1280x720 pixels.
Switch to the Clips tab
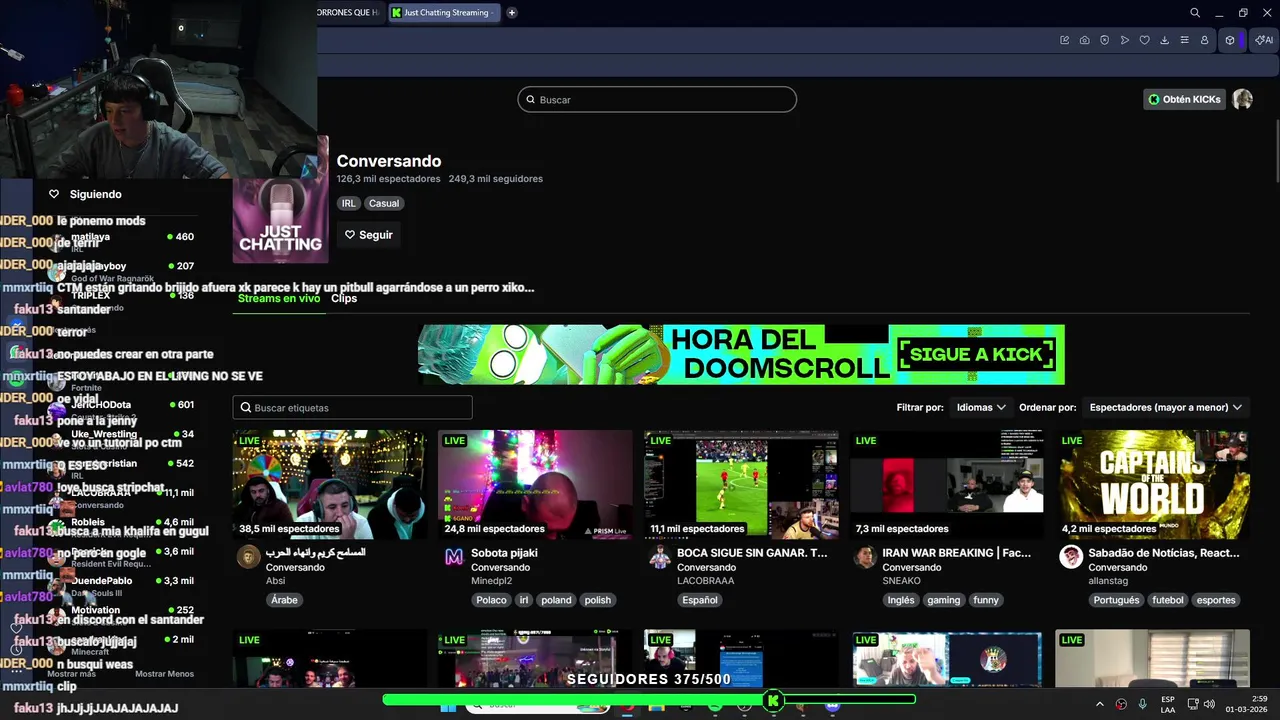344,298
